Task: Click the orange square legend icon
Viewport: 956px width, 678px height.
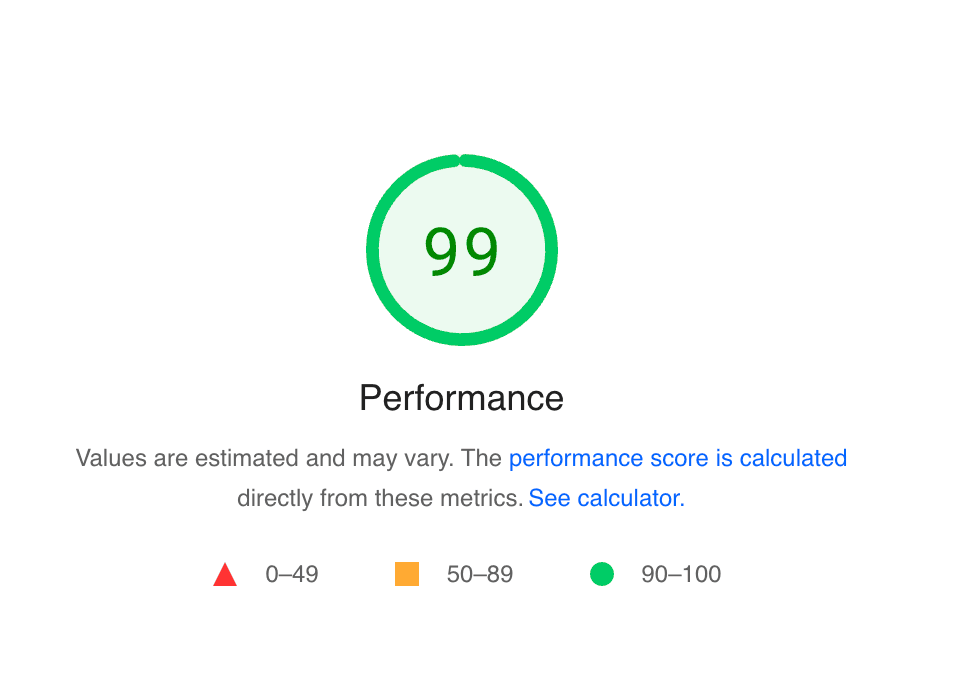Action: point(407,574)
